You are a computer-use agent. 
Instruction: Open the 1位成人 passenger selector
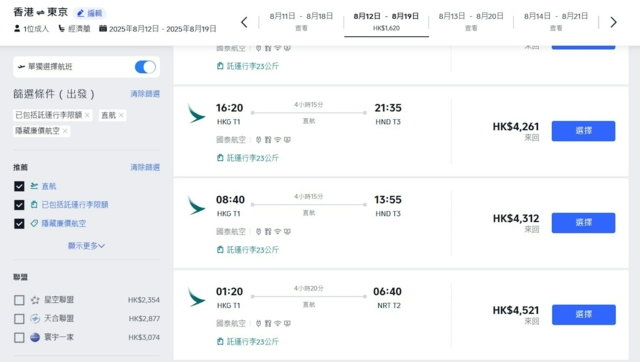(x=31, y=29)
